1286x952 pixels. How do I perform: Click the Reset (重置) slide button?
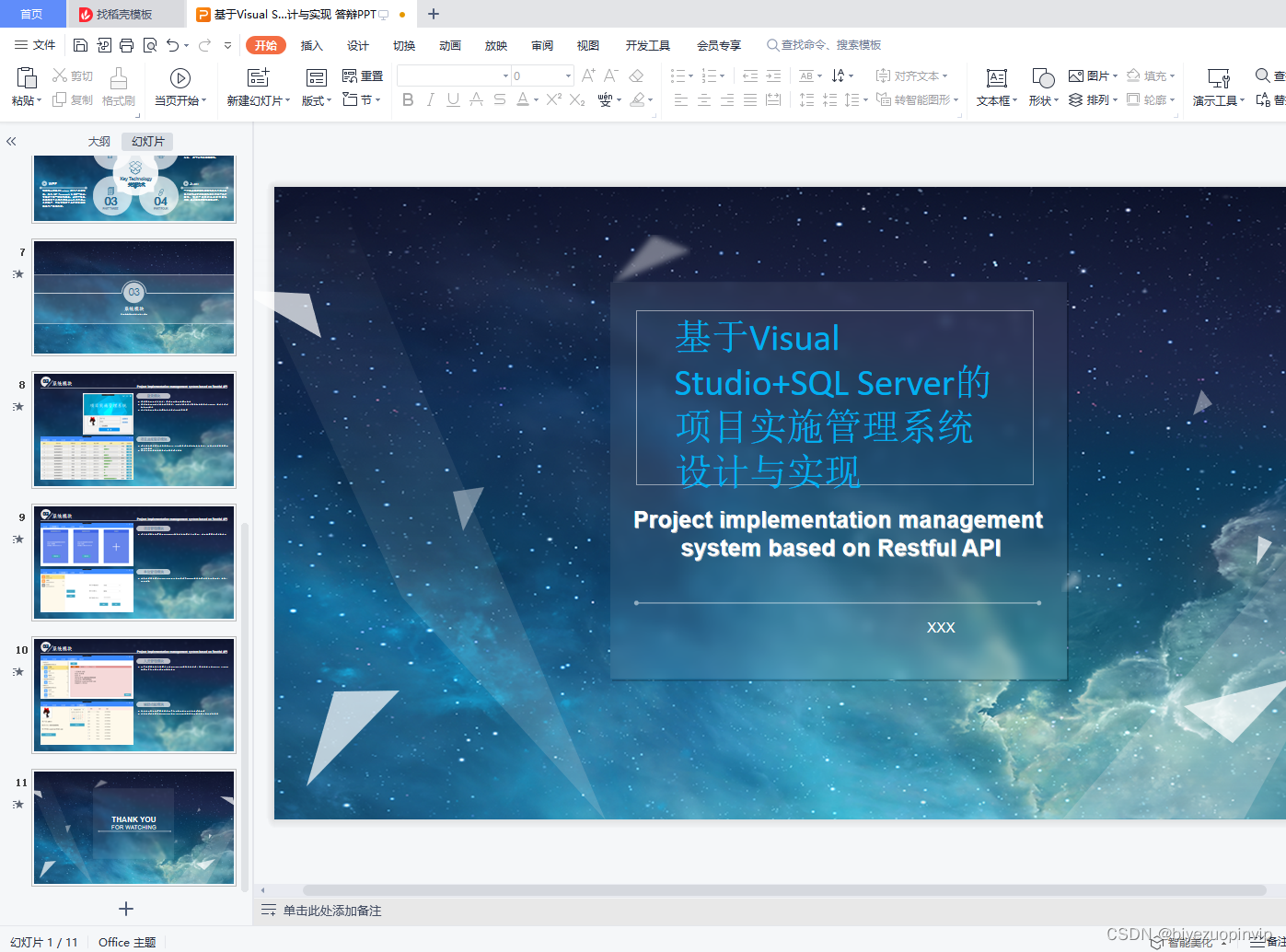tap(363, 75)
